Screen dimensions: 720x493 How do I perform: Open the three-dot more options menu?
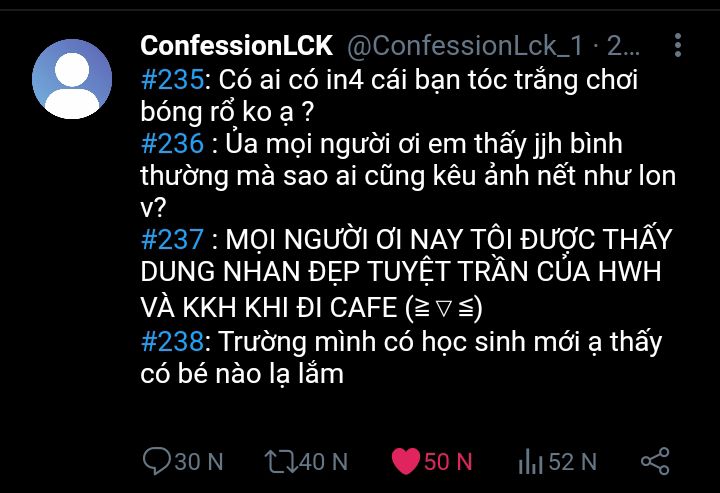click(x=678, y=45)
